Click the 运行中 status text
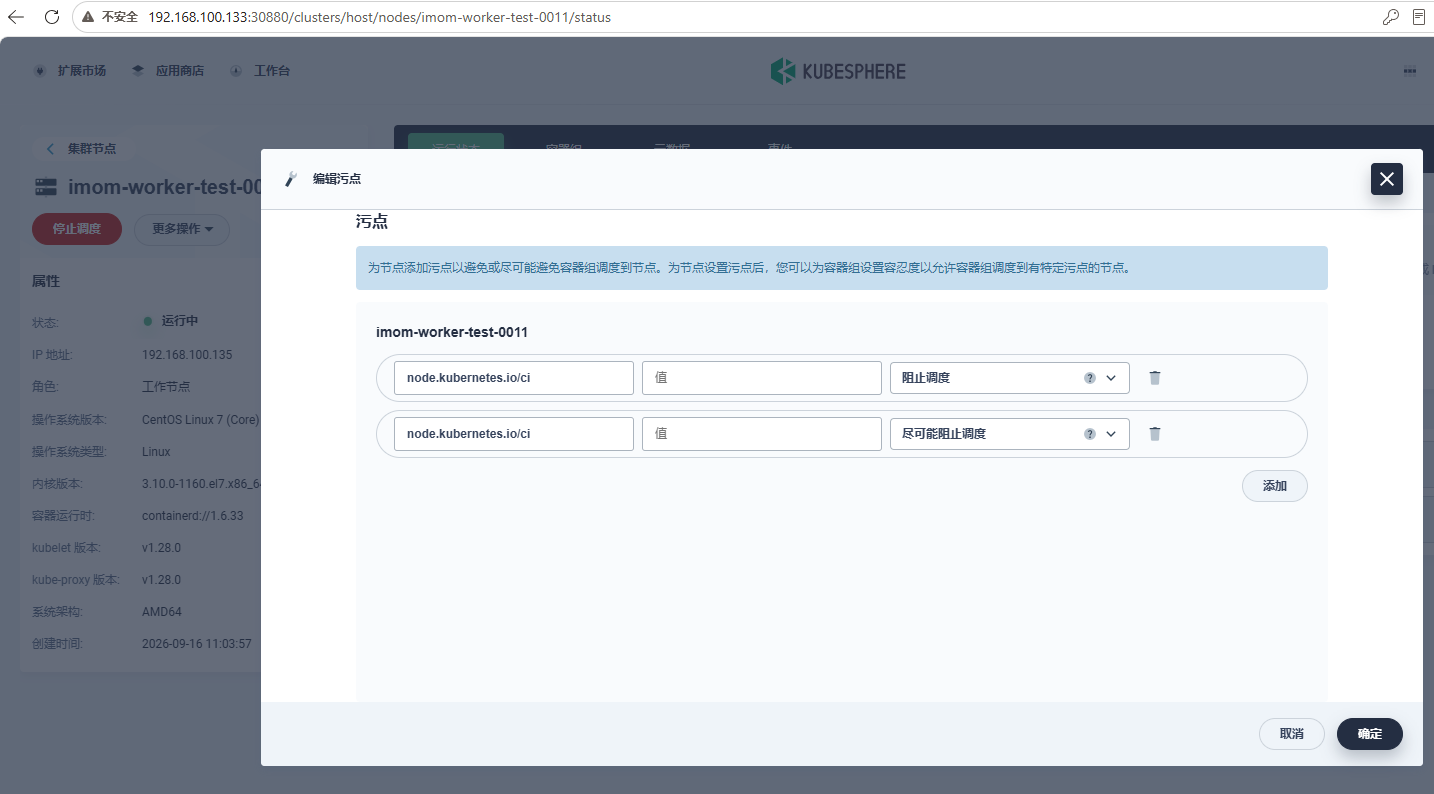The width and height of the screenshot is (1434, 794). 180,321
